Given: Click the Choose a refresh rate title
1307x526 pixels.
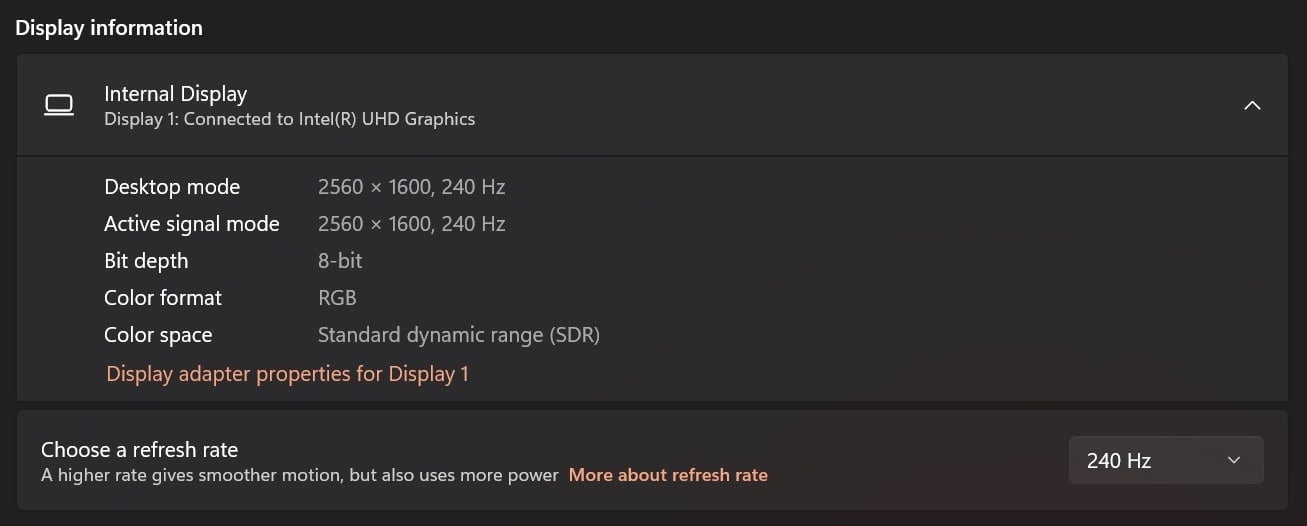Looking at the screenshot, I should pos(139,450).
